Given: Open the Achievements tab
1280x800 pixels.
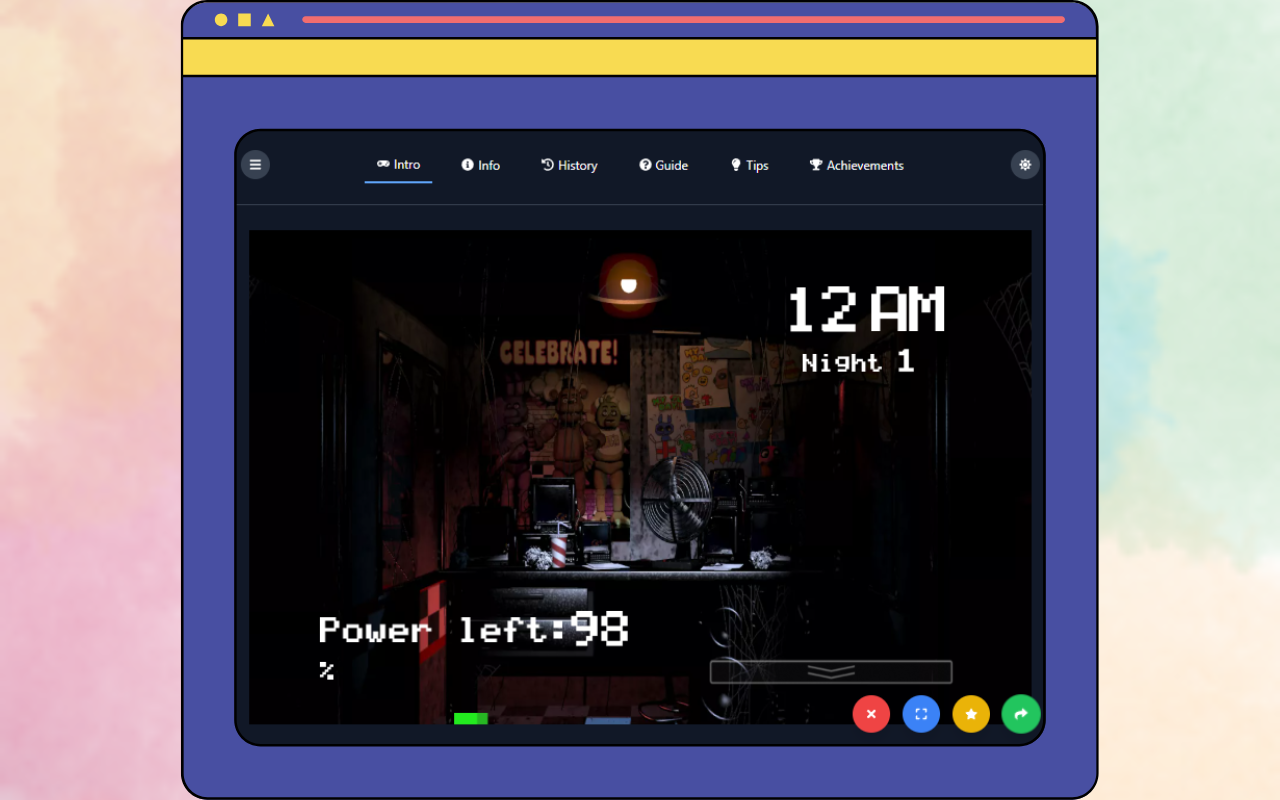Looking at the screenshot, I should point(857,165).
